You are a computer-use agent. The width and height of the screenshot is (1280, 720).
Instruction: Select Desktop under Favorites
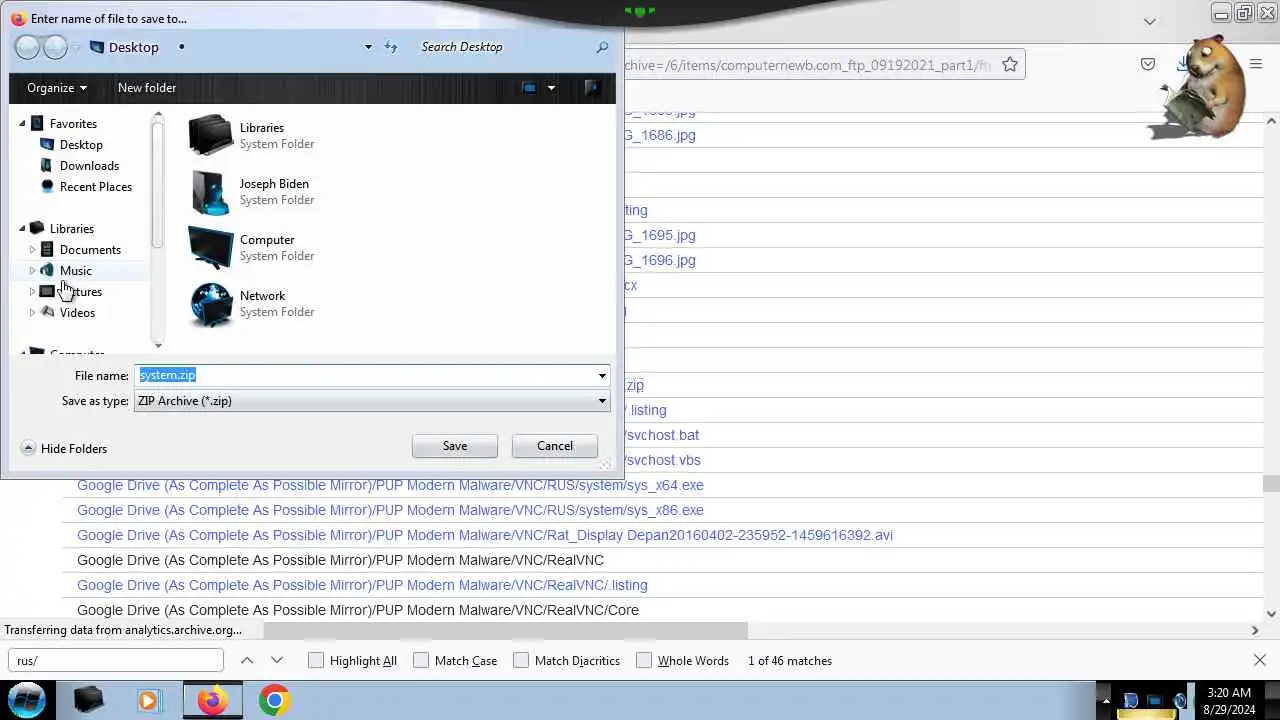pyautogui.click(x=81, y=145)
